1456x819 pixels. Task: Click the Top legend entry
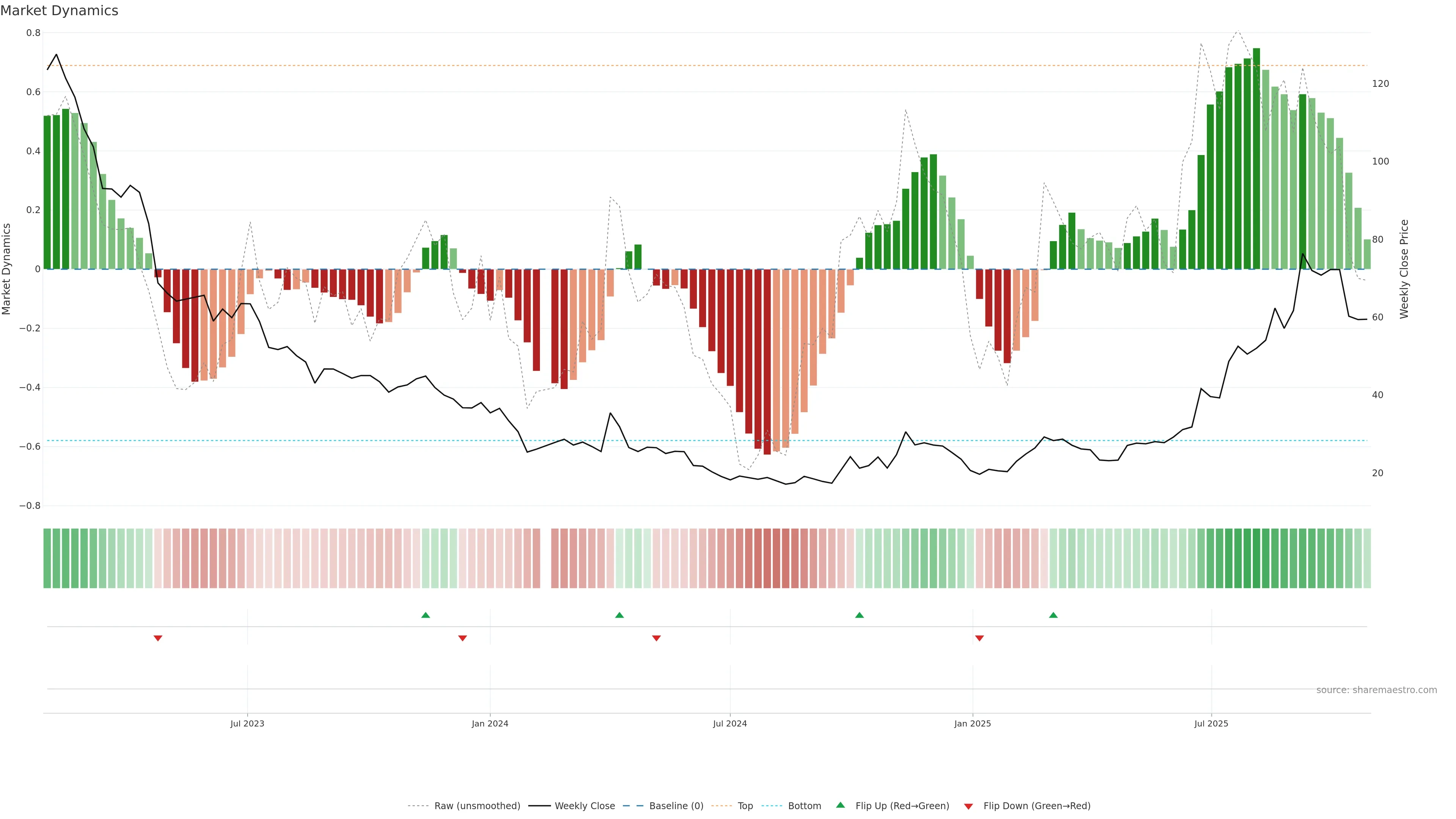tap(745, 806)
